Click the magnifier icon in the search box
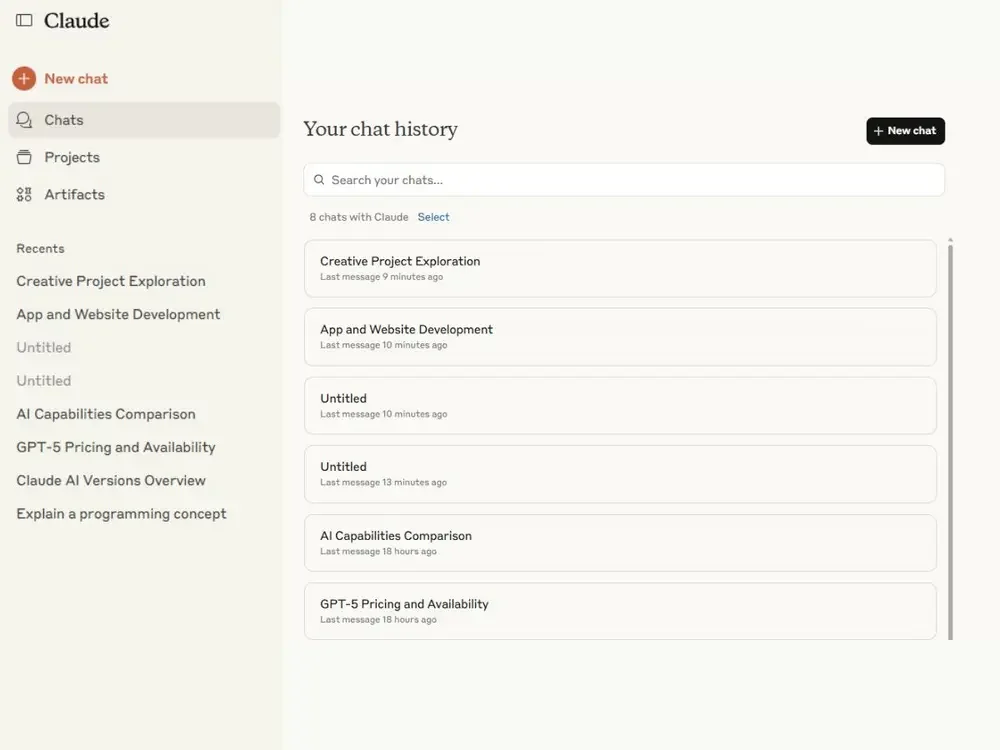This screenshot has width=1000, height=750. (319, 180)
